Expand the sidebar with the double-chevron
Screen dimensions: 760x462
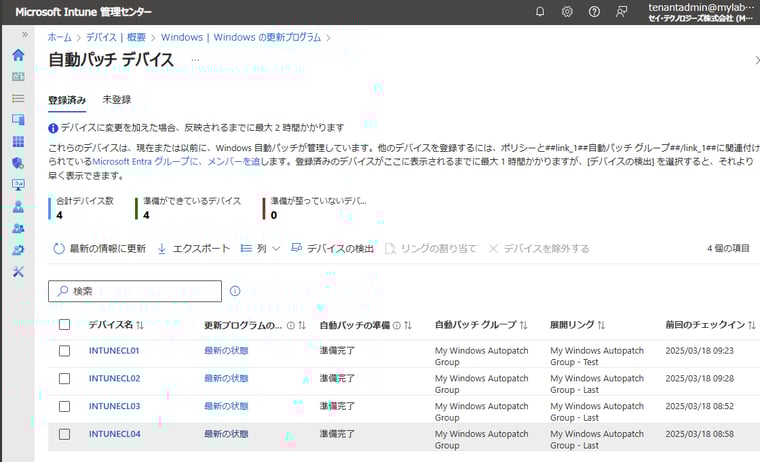click(x=25, y=34)
